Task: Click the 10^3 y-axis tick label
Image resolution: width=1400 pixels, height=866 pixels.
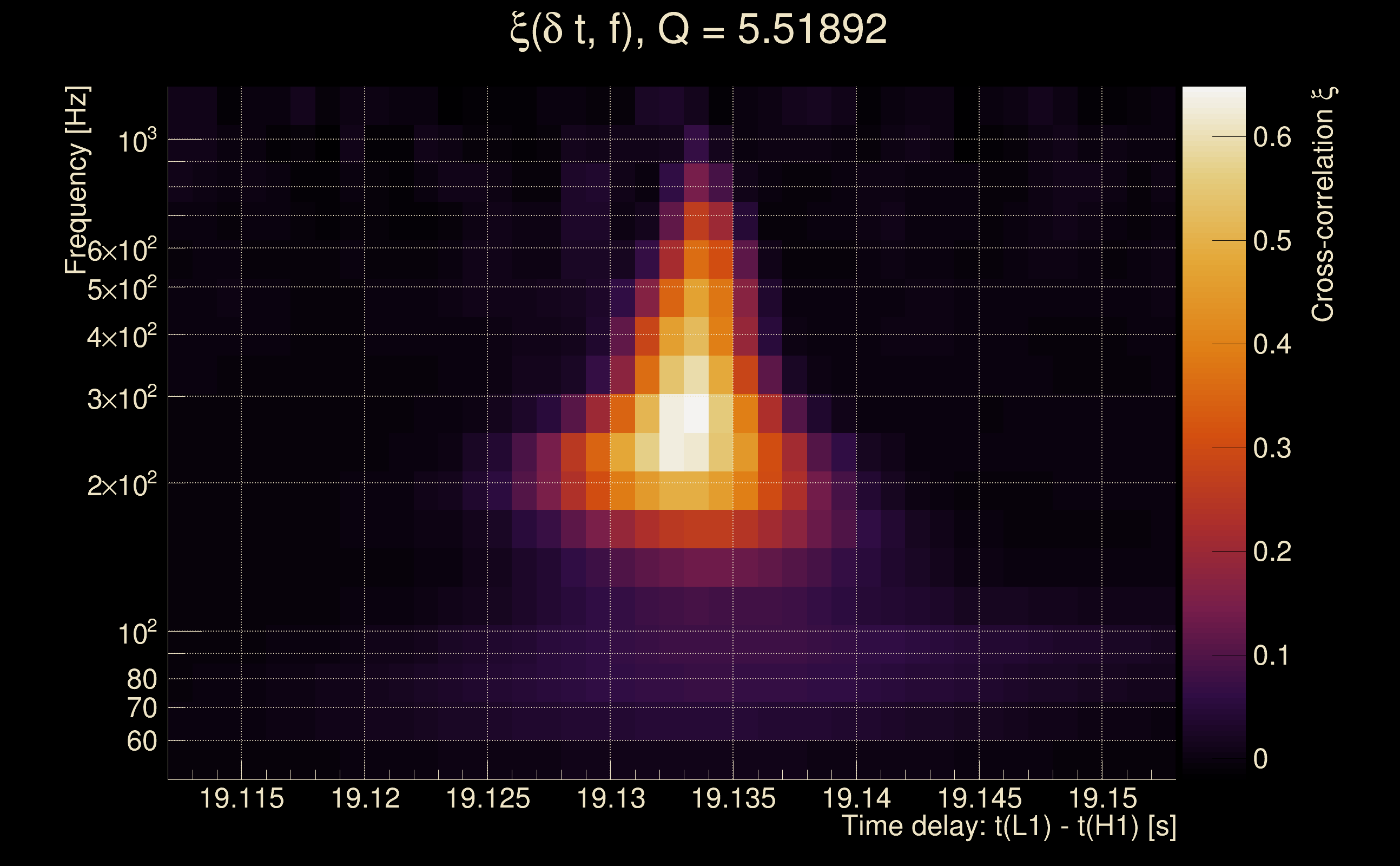Action: point(137,141)
